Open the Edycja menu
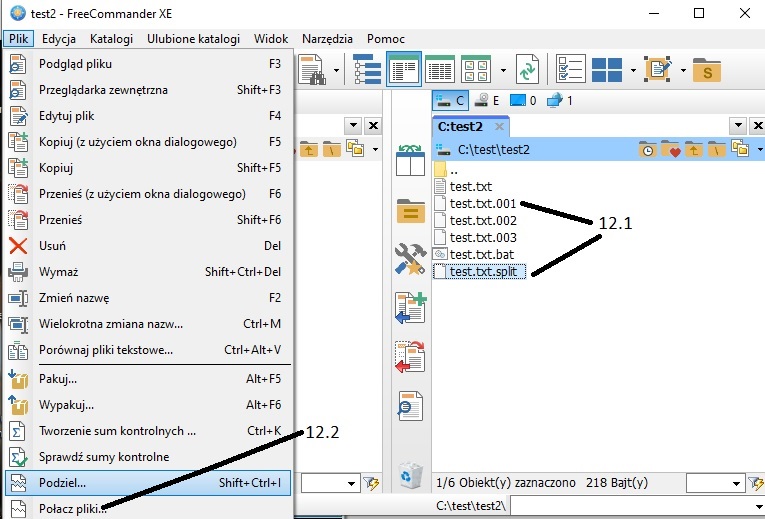 (59, 39)
